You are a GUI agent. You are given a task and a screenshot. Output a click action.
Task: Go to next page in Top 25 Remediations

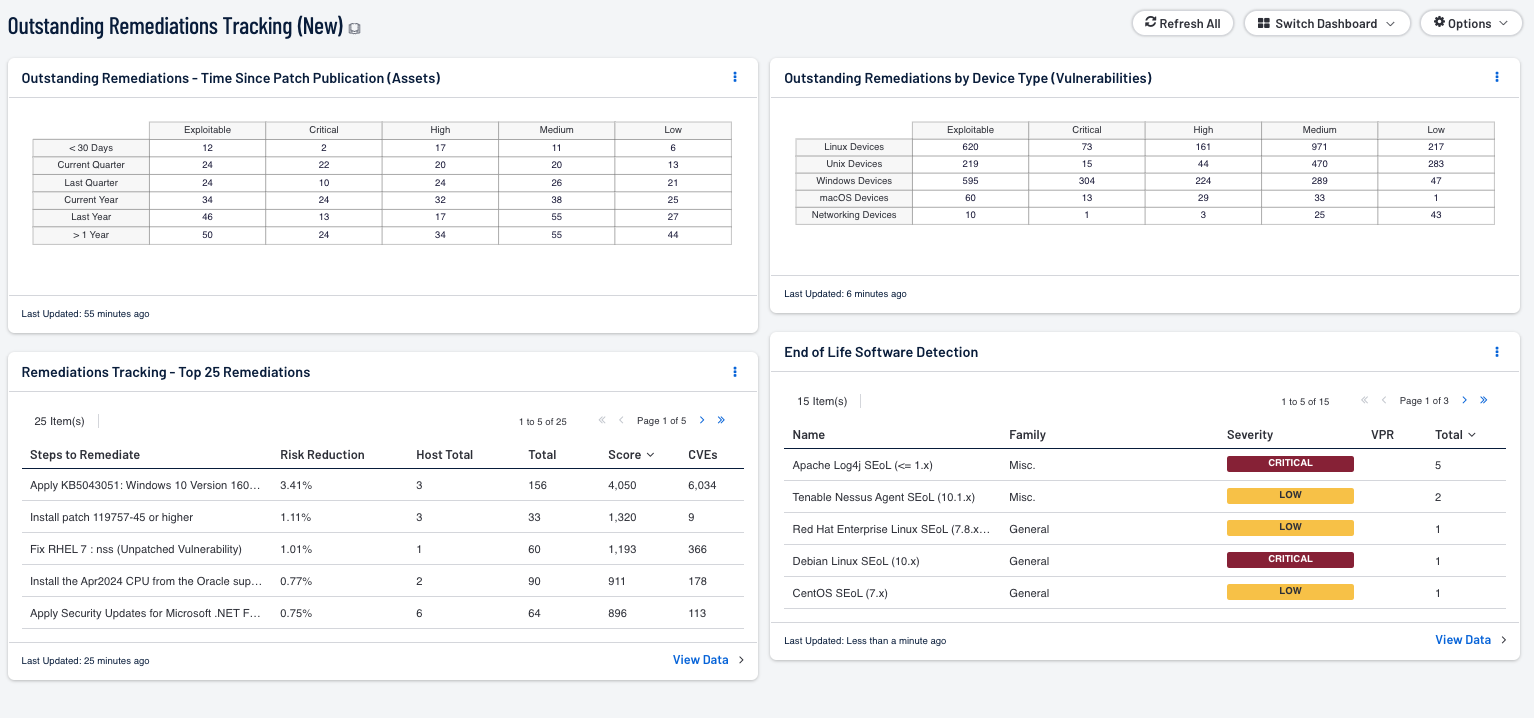pyautogui.click(x=702, y=421)
